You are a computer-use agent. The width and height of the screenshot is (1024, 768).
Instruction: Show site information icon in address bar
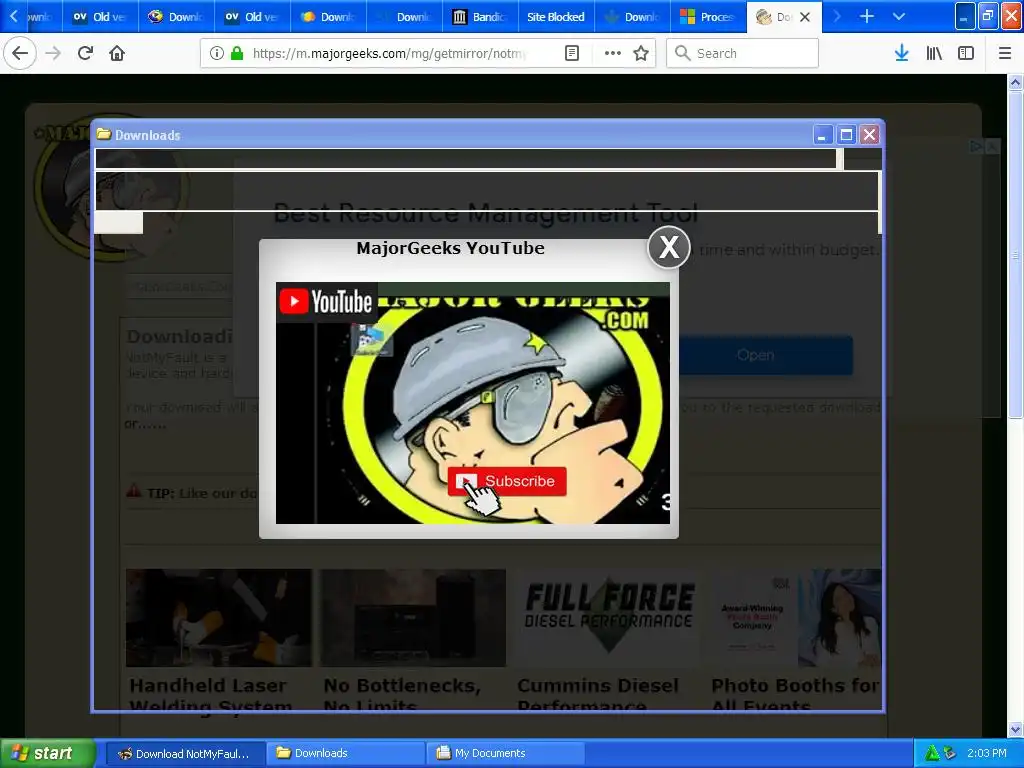click(x=216, y=53)
